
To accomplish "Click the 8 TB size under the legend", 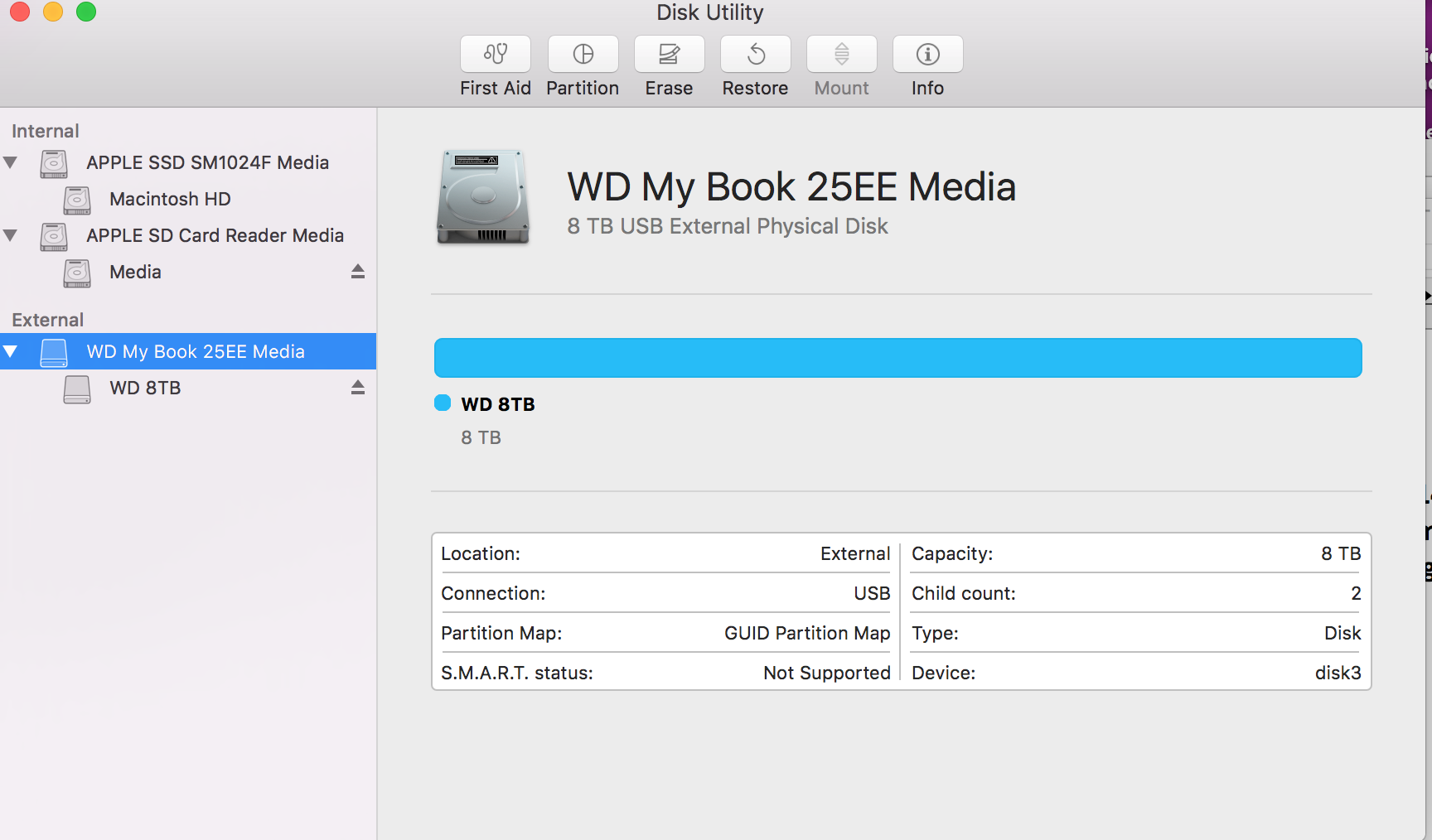I will point(481,437).
